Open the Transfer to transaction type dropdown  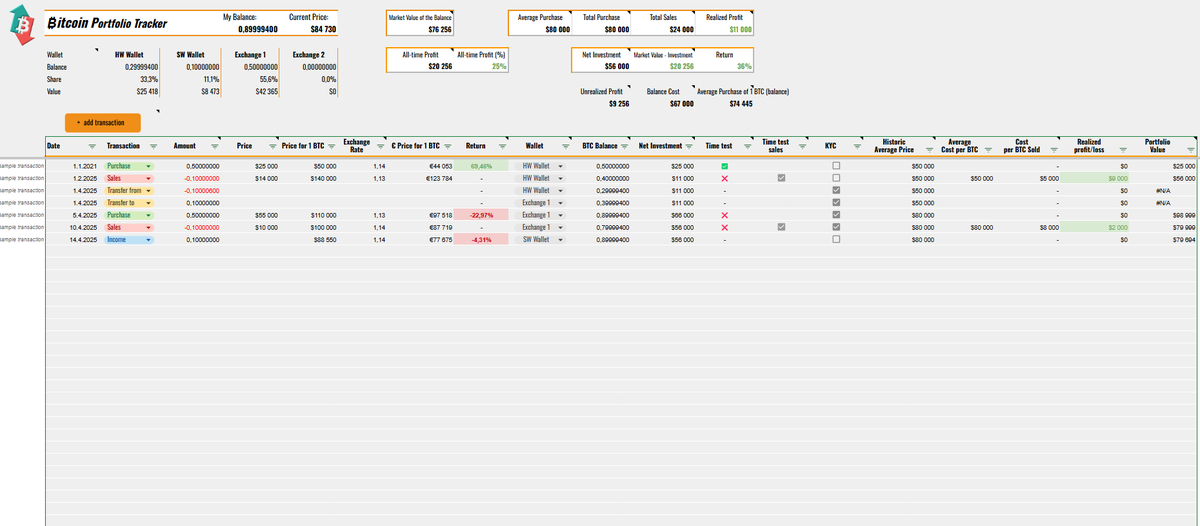[x=148, y=203]
